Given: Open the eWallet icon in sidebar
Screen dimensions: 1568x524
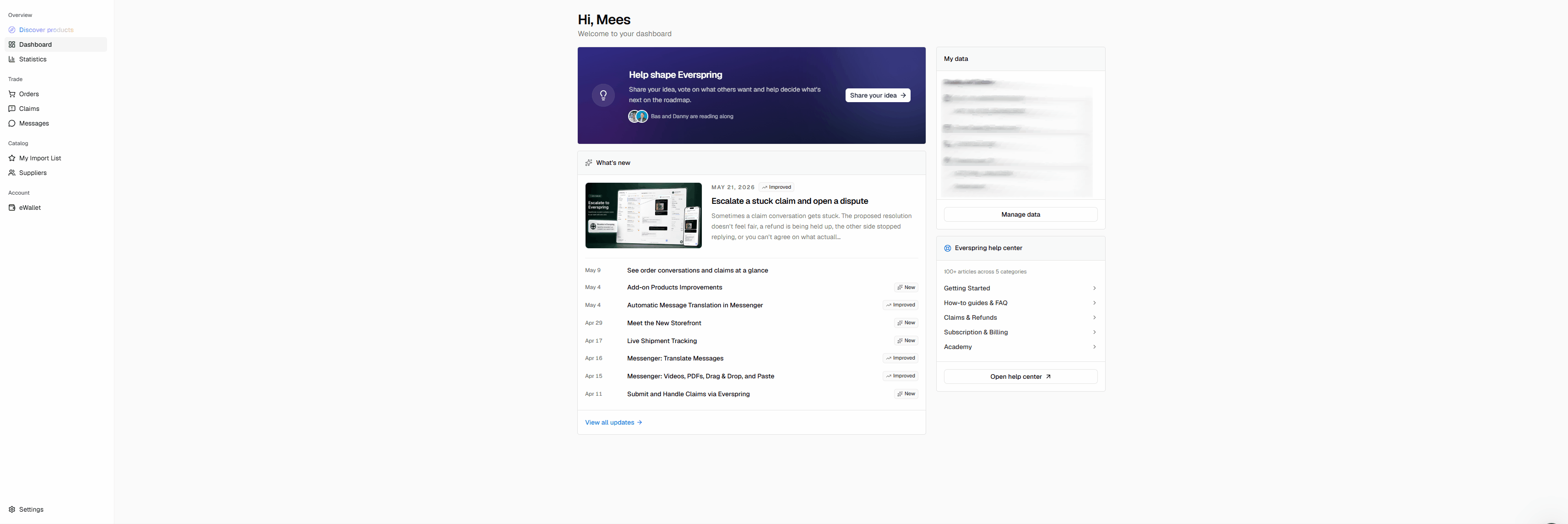Looking at the screenshot, I should tap(11, 207).
